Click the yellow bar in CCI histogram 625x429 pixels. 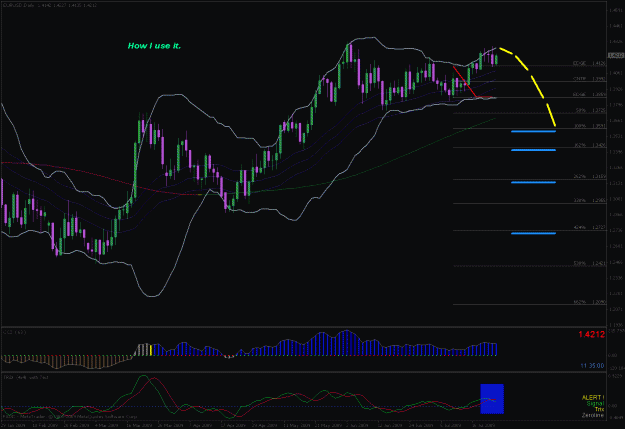click(151, 350)
